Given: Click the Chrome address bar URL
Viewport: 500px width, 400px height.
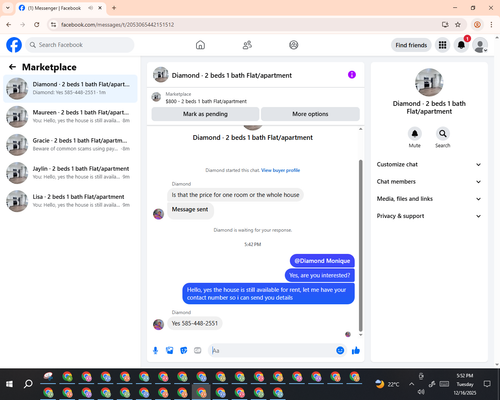Looking at the screenshot, I should pyautogui.click(x=117, y=25).
